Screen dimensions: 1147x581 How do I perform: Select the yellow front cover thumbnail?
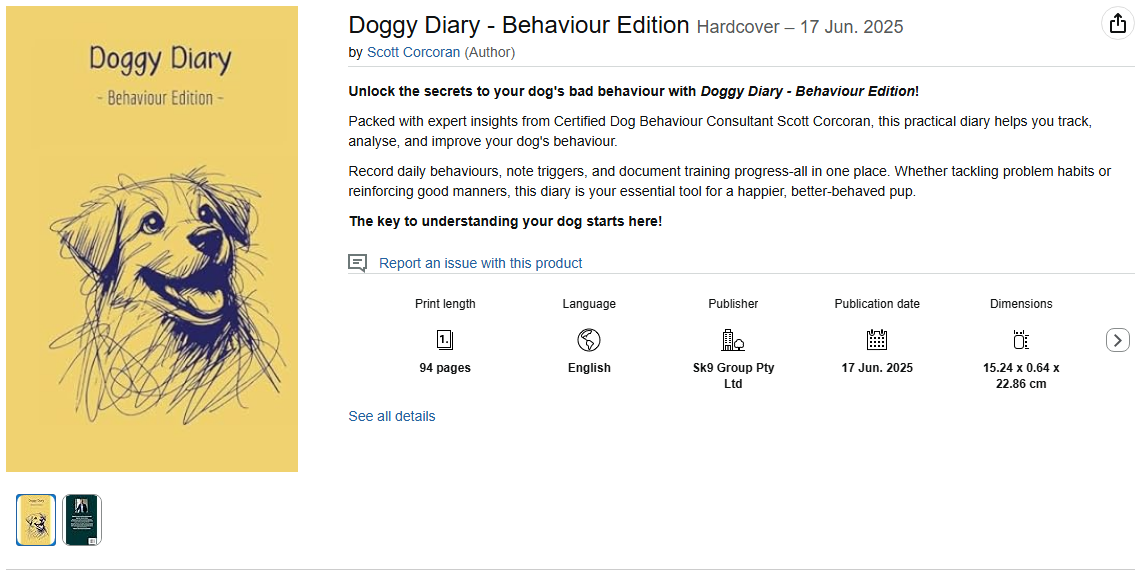click(36, 520)
